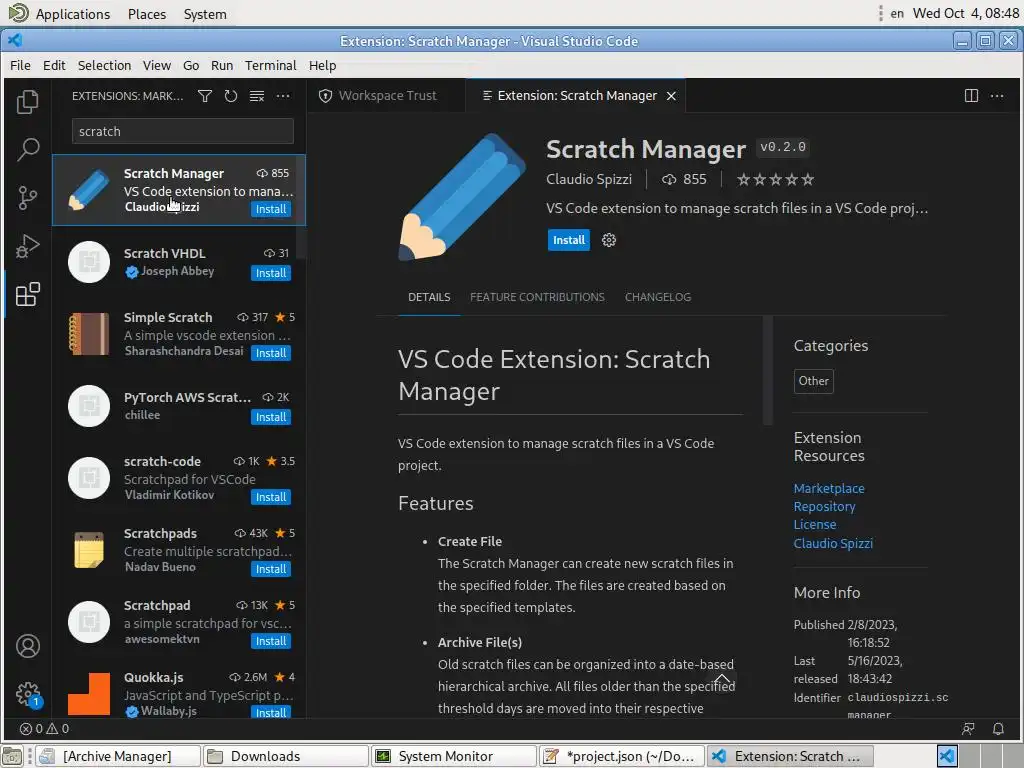Switch to the Workspace Trust tab
This screenshot has width=1024, height=768.
coord(387,95)
